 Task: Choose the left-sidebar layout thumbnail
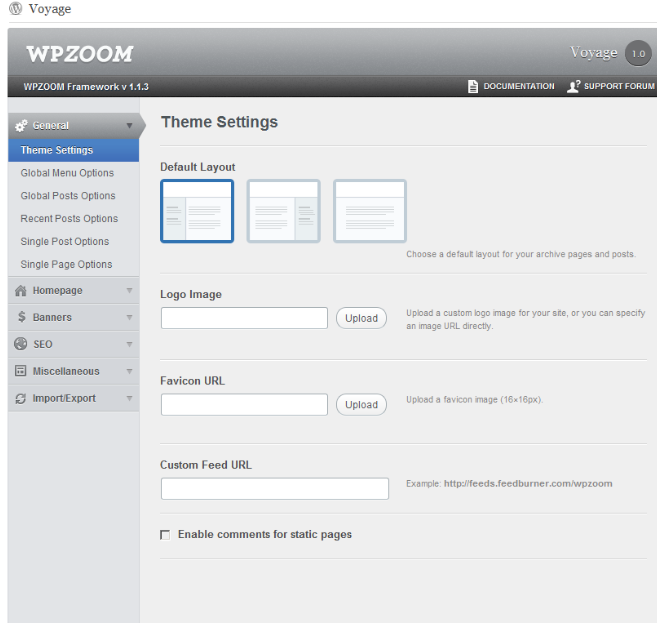[197, 211]
